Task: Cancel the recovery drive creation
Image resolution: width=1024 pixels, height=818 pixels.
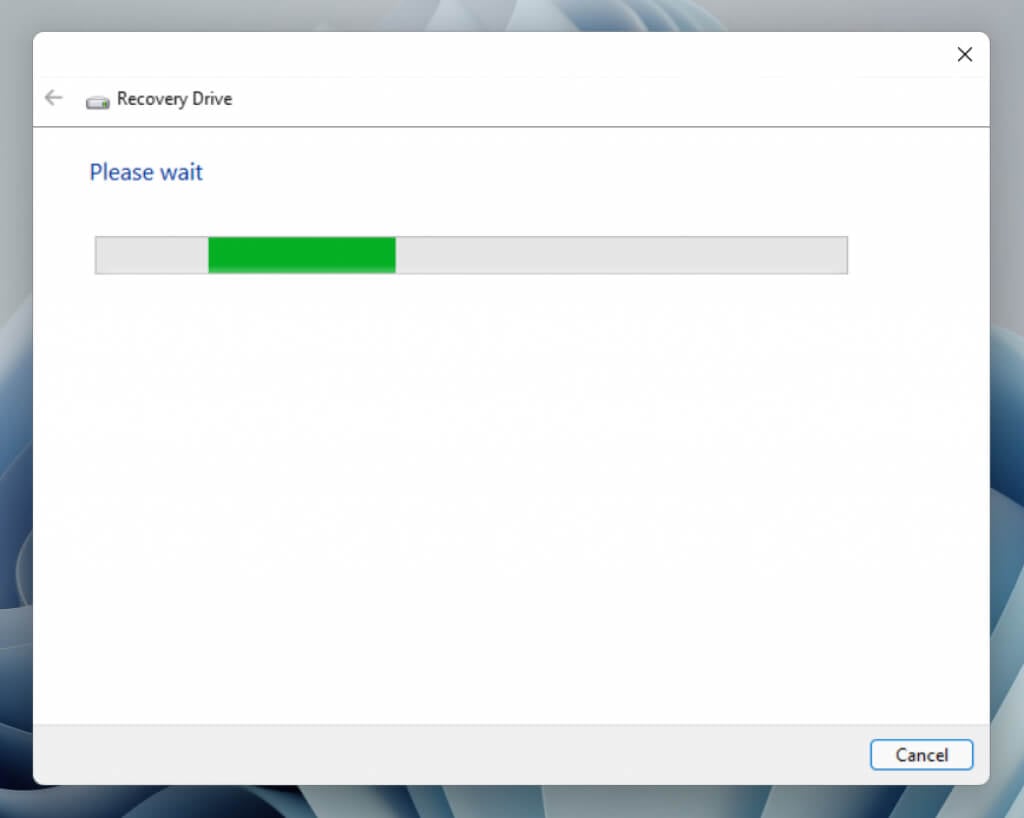Action: (921, 755)
